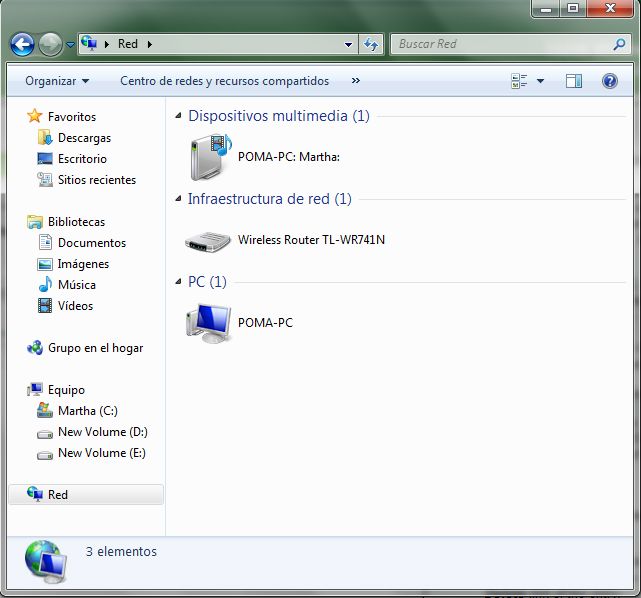The width and height of the screenshot is (641, 598).
Task: Select the POMA-PC: Martha media device icon
Action: coord(211,157)
